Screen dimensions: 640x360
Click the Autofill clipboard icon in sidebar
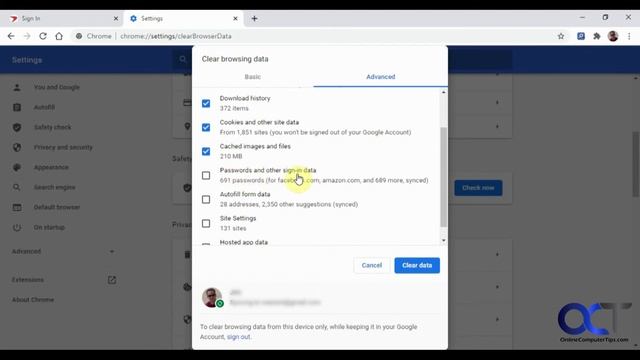click(17, 107)
